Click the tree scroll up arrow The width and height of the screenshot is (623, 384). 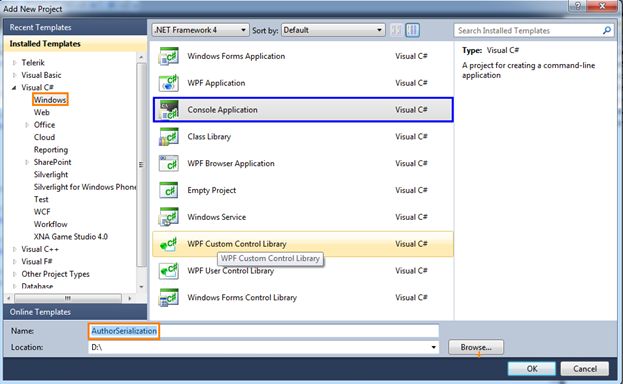click(x=141, y=57)
